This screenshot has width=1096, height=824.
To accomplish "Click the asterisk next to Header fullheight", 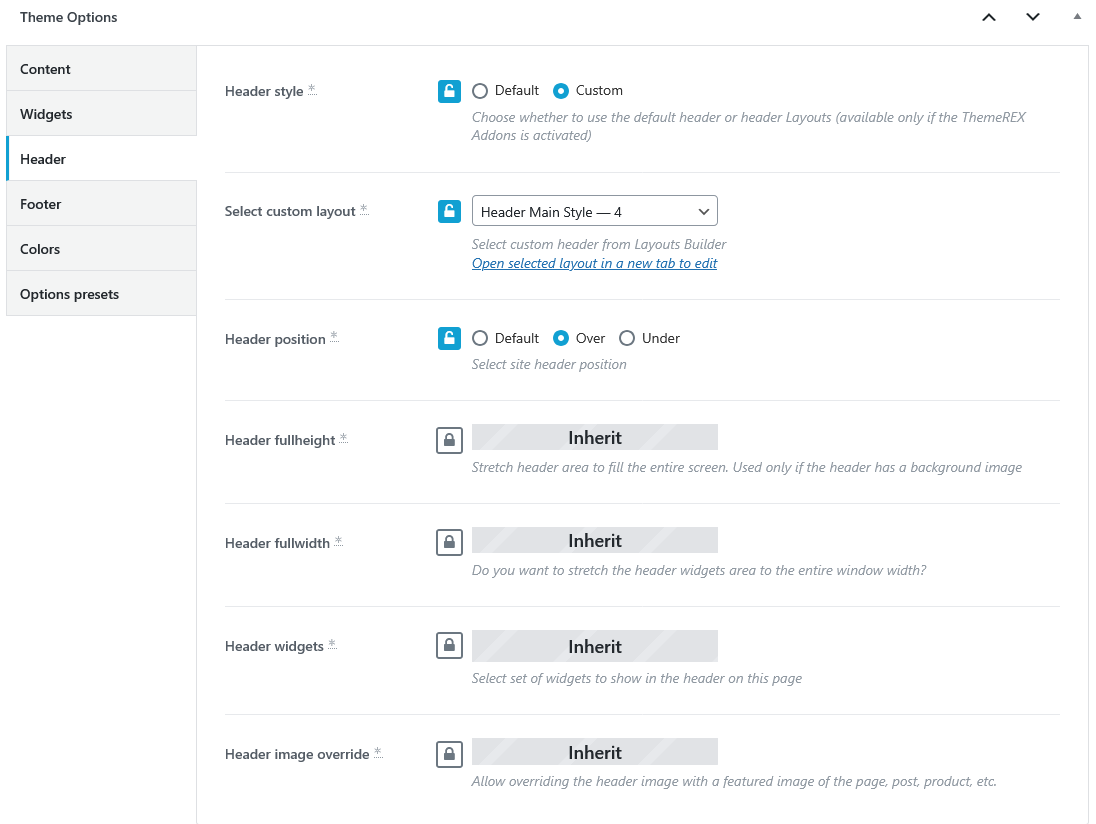I will pyautogui.click(x=343, y=438).
